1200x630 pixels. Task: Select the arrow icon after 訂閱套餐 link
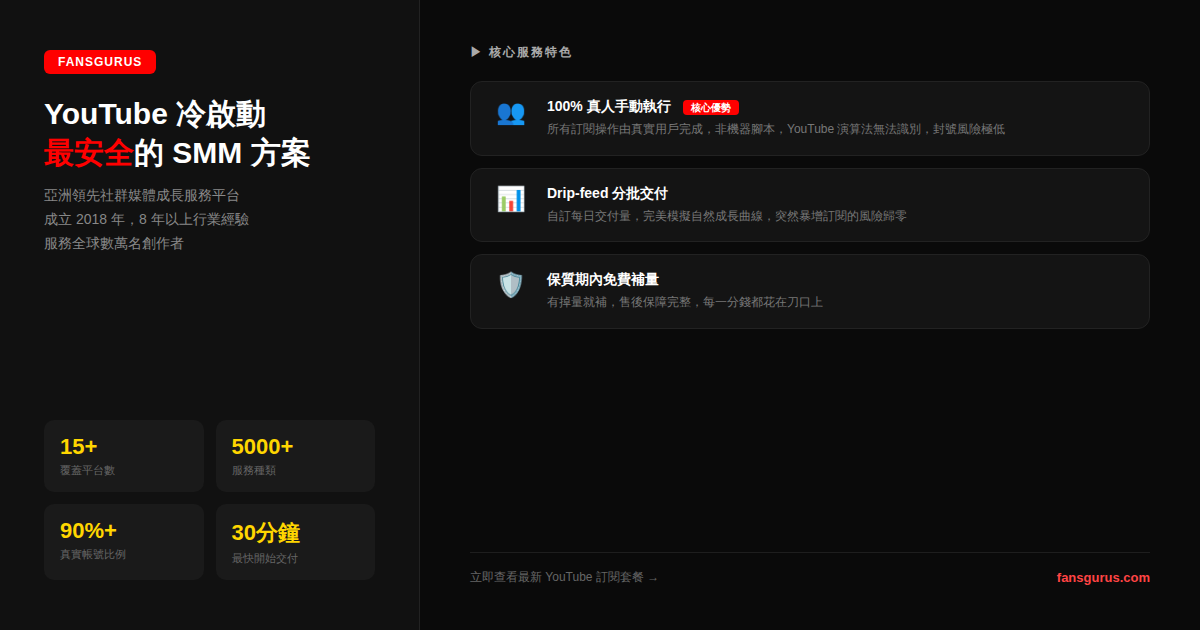pos(654,577)
